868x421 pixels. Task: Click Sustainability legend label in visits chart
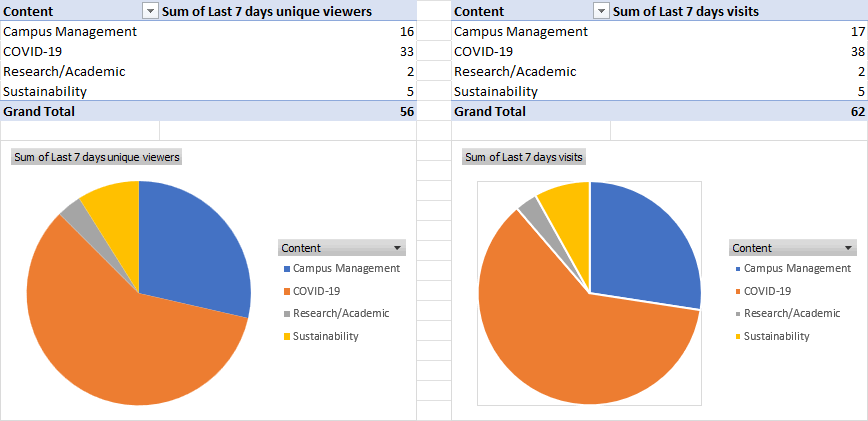[777, 336]
